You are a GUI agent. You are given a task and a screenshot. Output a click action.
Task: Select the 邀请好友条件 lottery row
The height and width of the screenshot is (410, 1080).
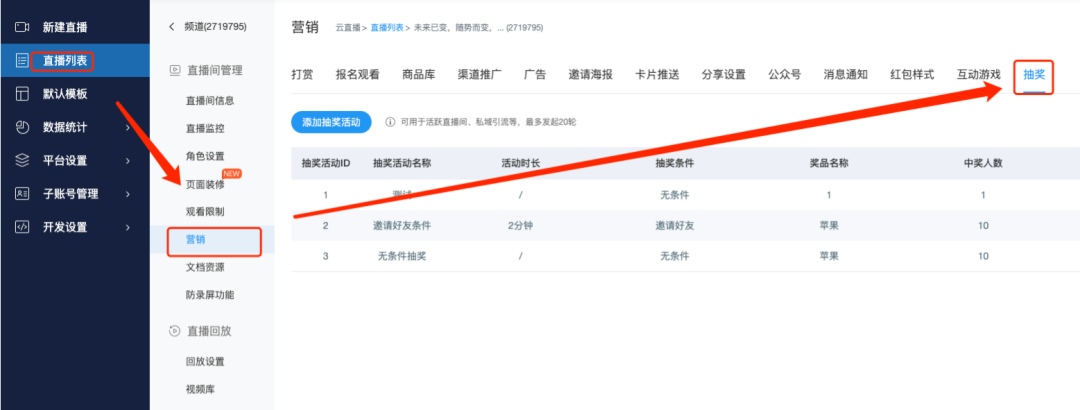(x=401, y=226)
